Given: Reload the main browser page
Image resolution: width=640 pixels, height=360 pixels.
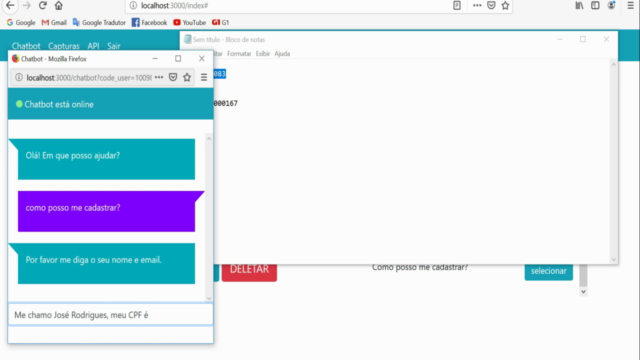Looking at the screenshot, I should (42, 5).
